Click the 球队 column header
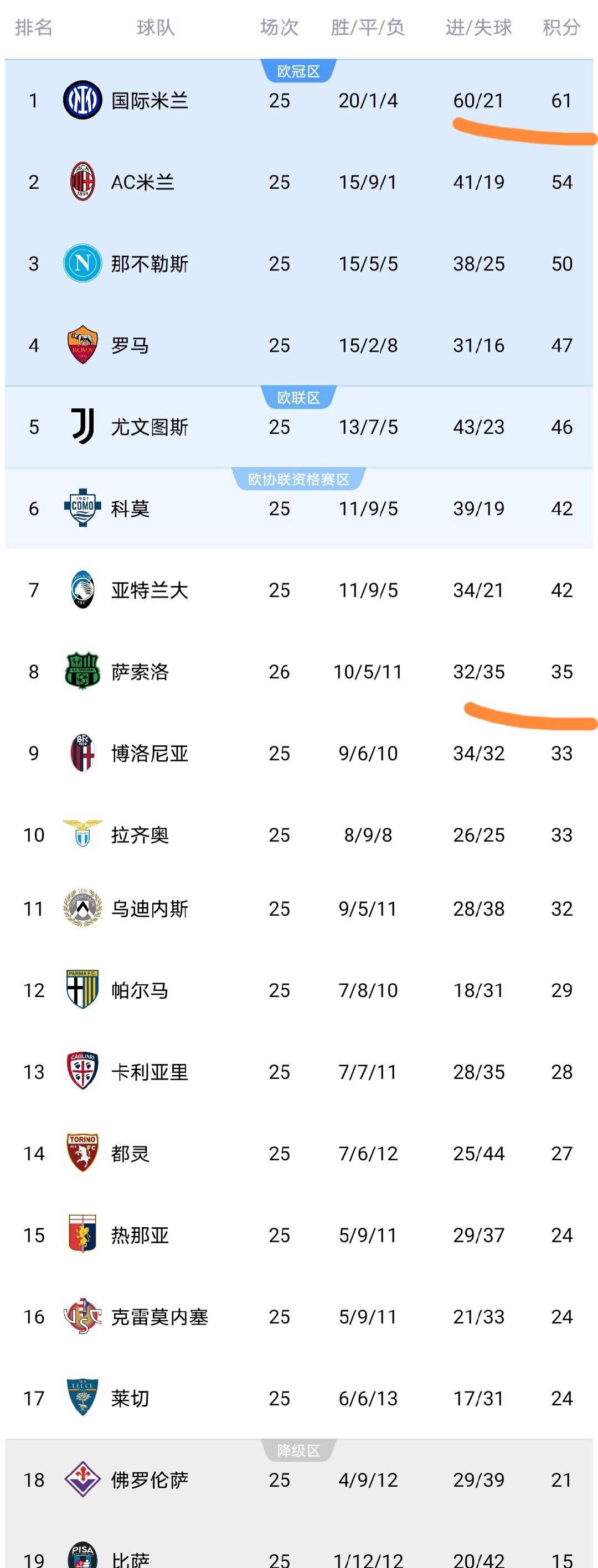The image size is (598, 1568). [156, 28]
